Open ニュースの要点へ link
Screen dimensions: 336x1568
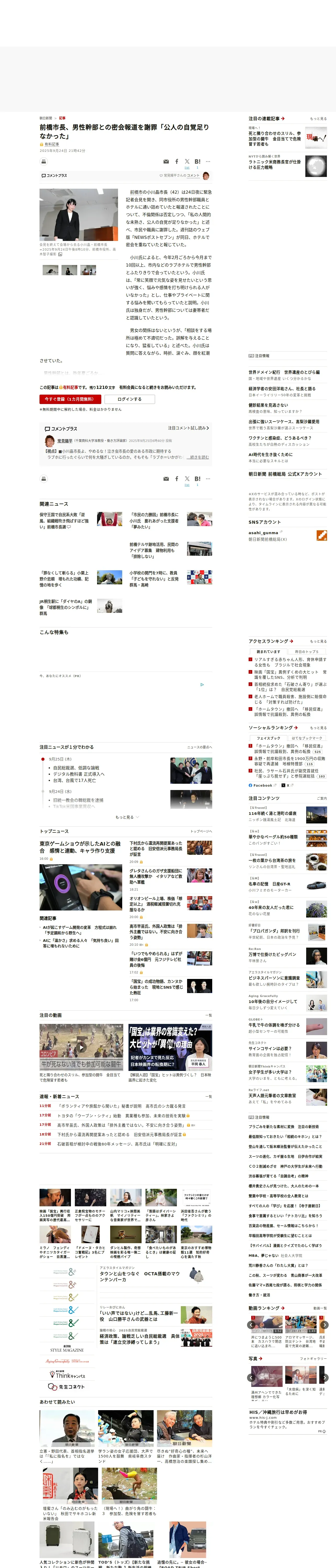tap(199, 747)
